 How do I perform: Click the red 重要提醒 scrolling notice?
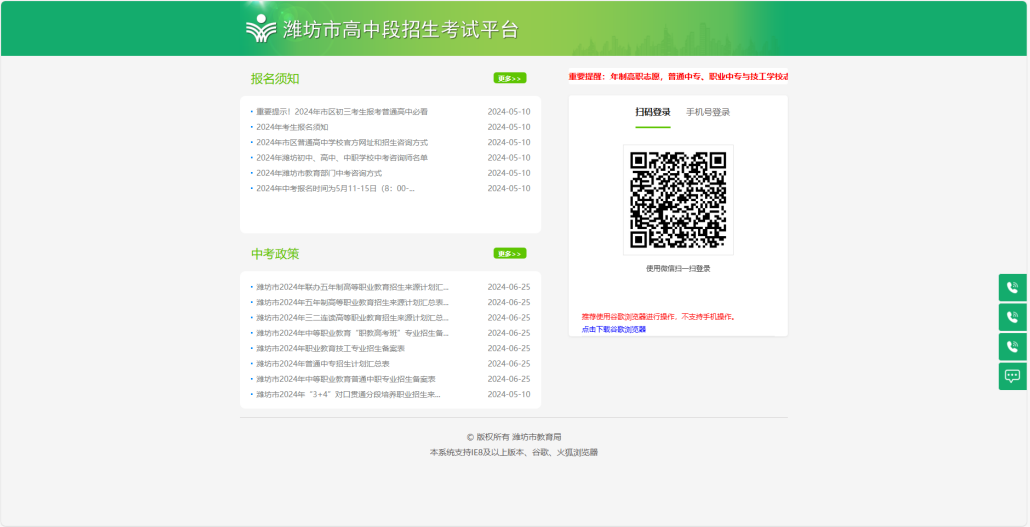click(x=678, y=77)
